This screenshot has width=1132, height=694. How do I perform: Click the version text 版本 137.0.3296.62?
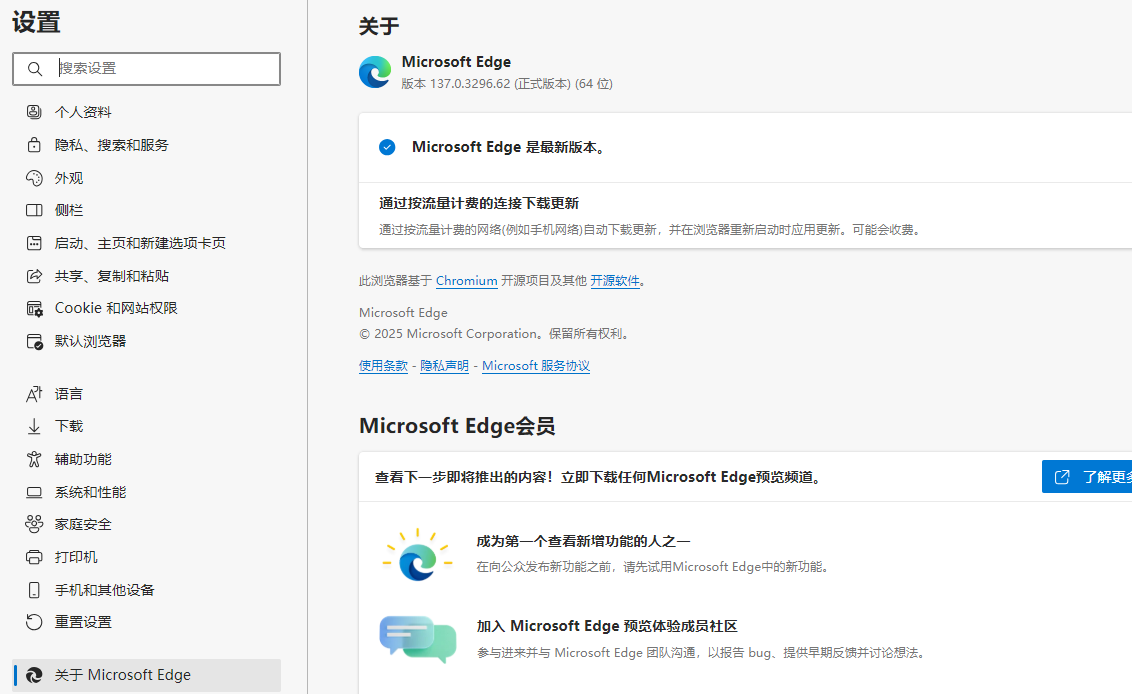pos(507,84)
